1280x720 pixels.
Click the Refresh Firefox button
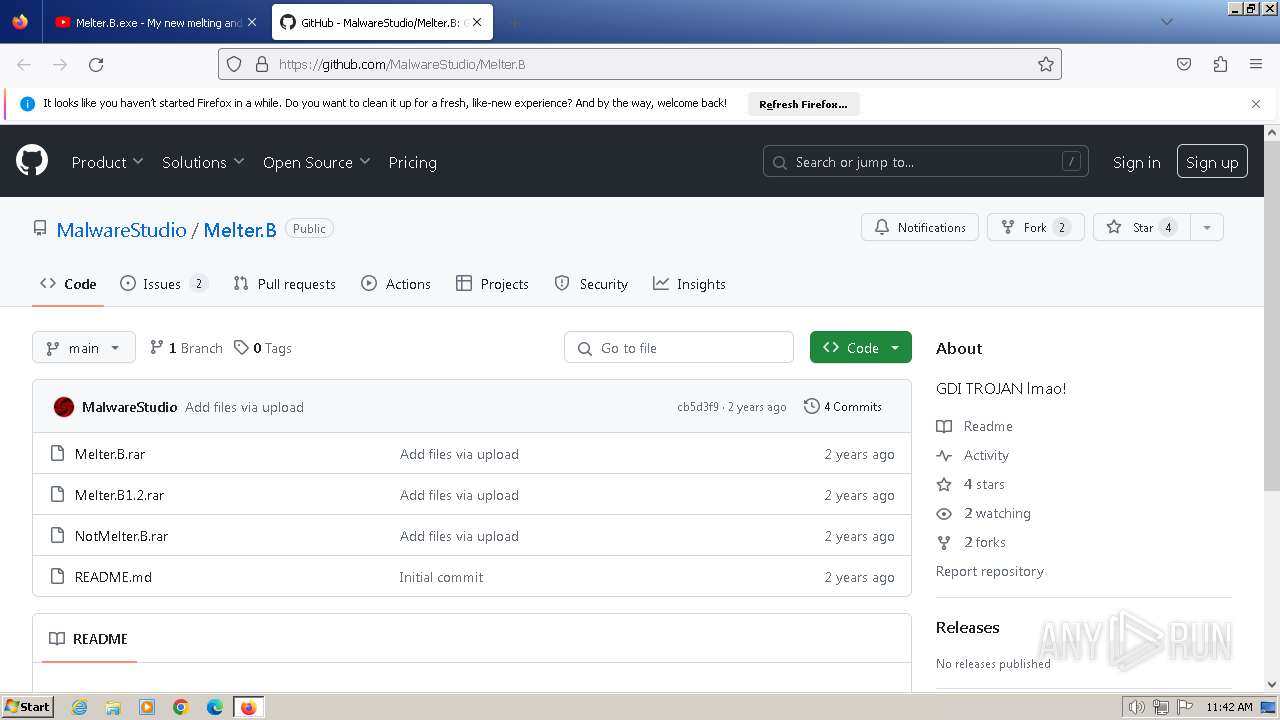coord(803,104)
